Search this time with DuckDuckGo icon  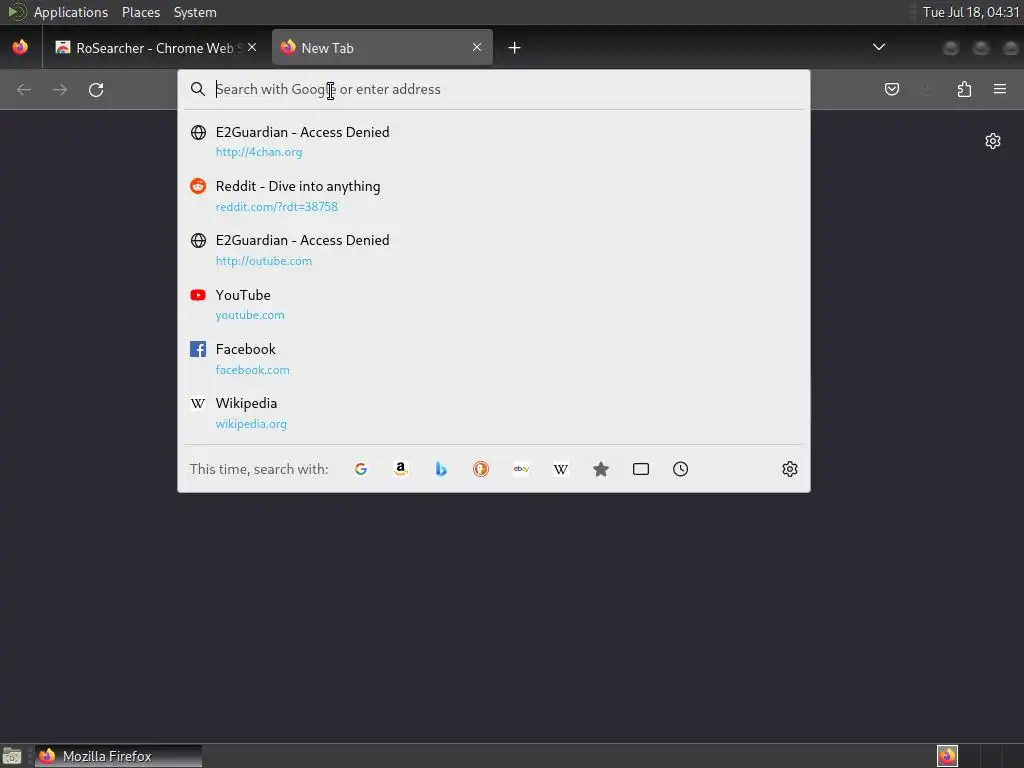pyautogui.click(x=481, y=469)
